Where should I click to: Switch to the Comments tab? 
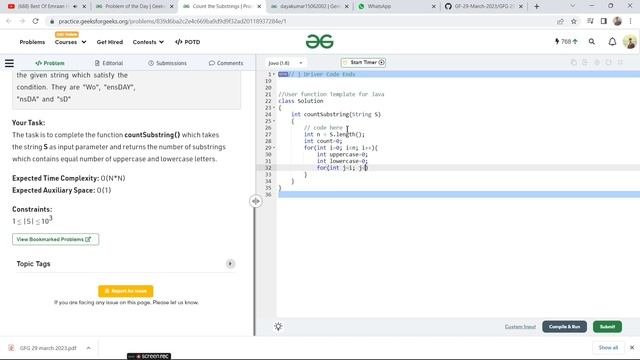[226, 63]
